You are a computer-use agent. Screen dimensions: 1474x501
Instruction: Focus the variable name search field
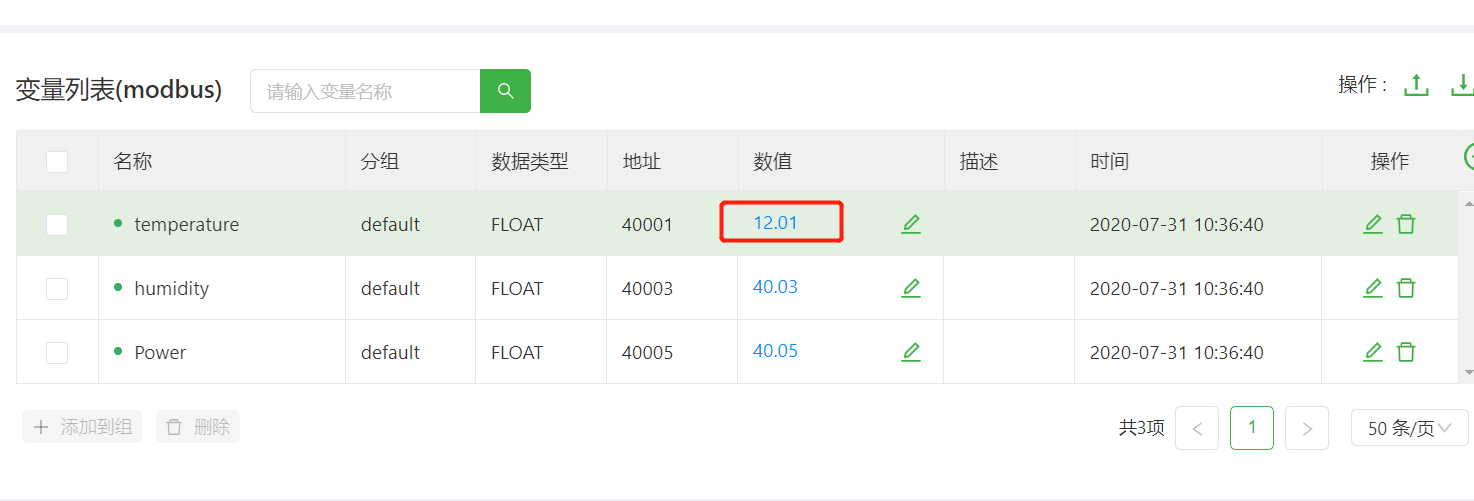point(365,91)
